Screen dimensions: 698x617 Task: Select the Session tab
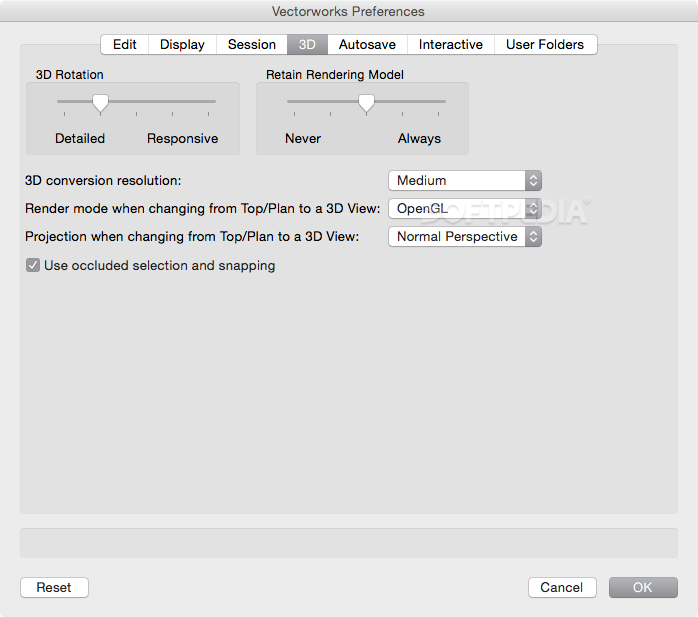[x=252, y=45]
